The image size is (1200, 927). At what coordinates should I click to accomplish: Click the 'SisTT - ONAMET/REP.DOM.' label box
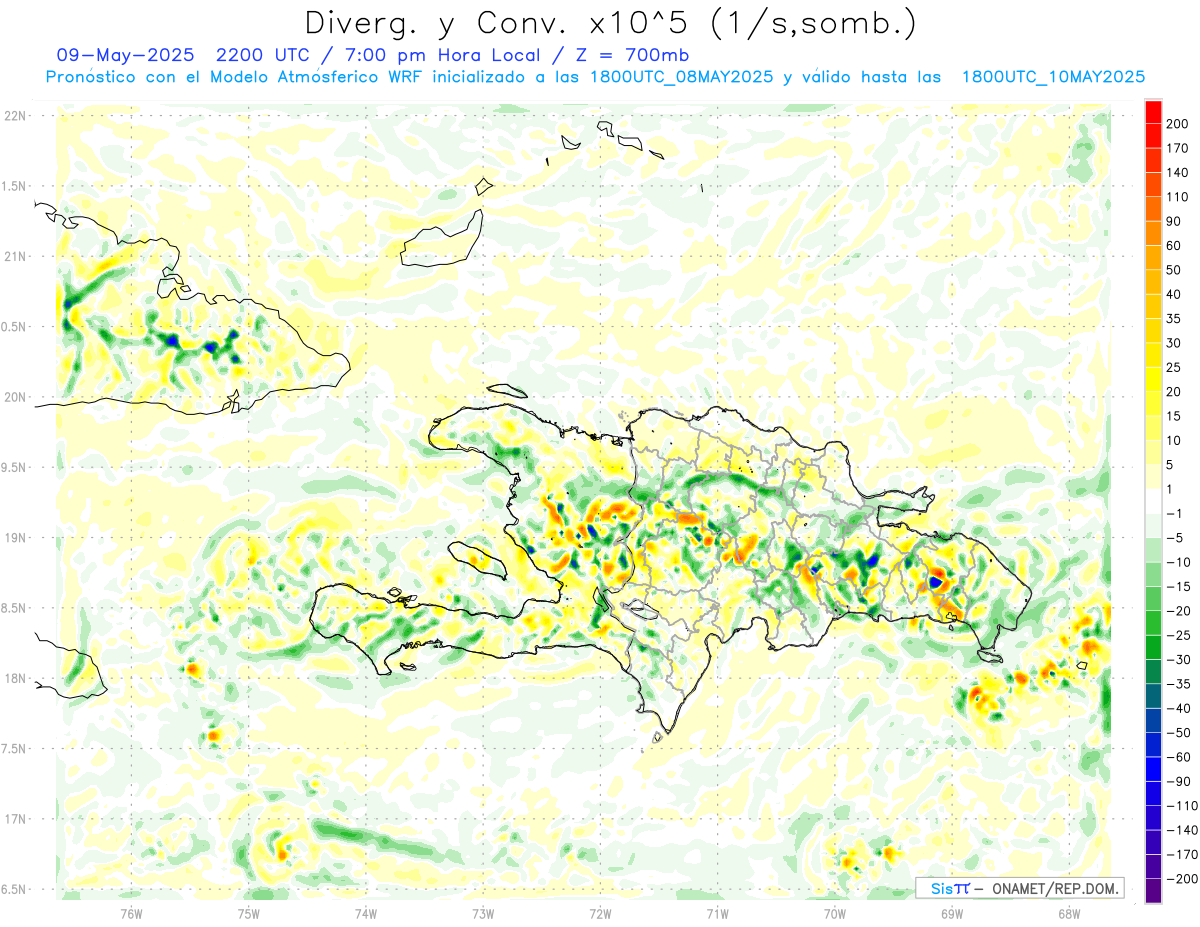(1019, 888)
